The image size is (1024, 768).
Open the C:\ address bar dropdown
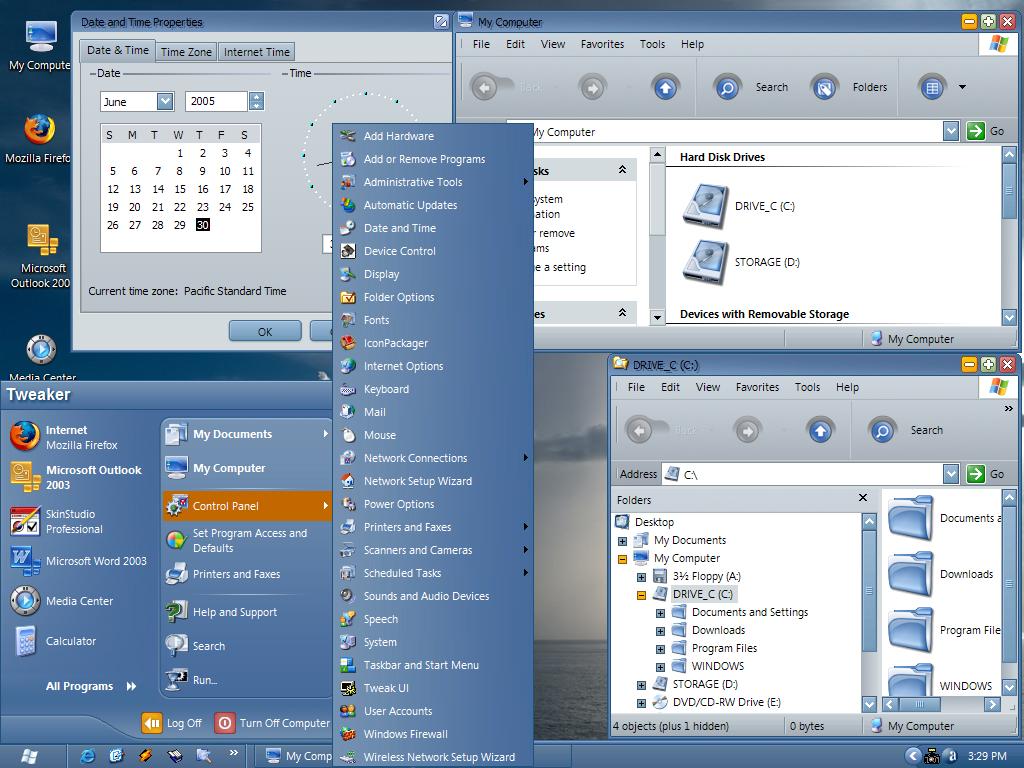pos(950,474)
